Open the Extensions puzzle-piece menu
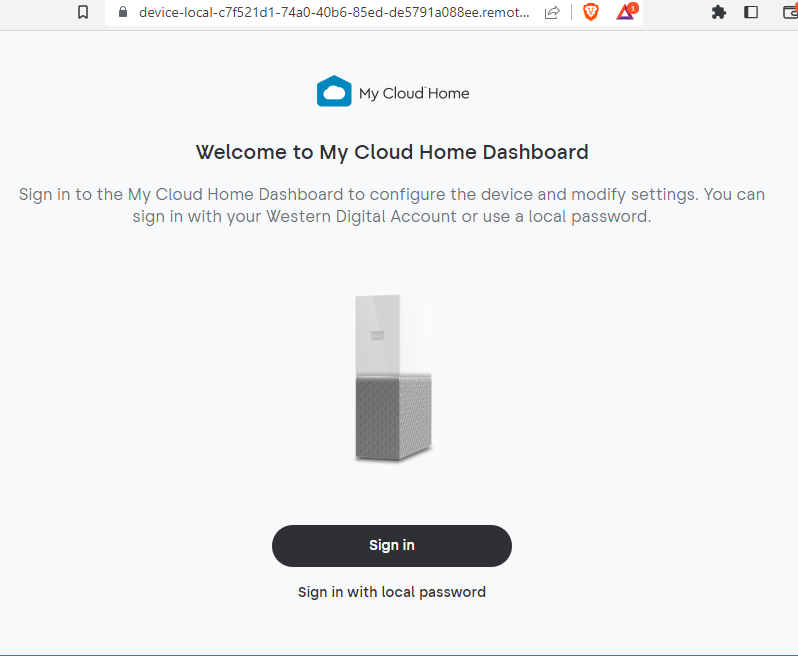798x656 pixels. (x=718, y=13)
